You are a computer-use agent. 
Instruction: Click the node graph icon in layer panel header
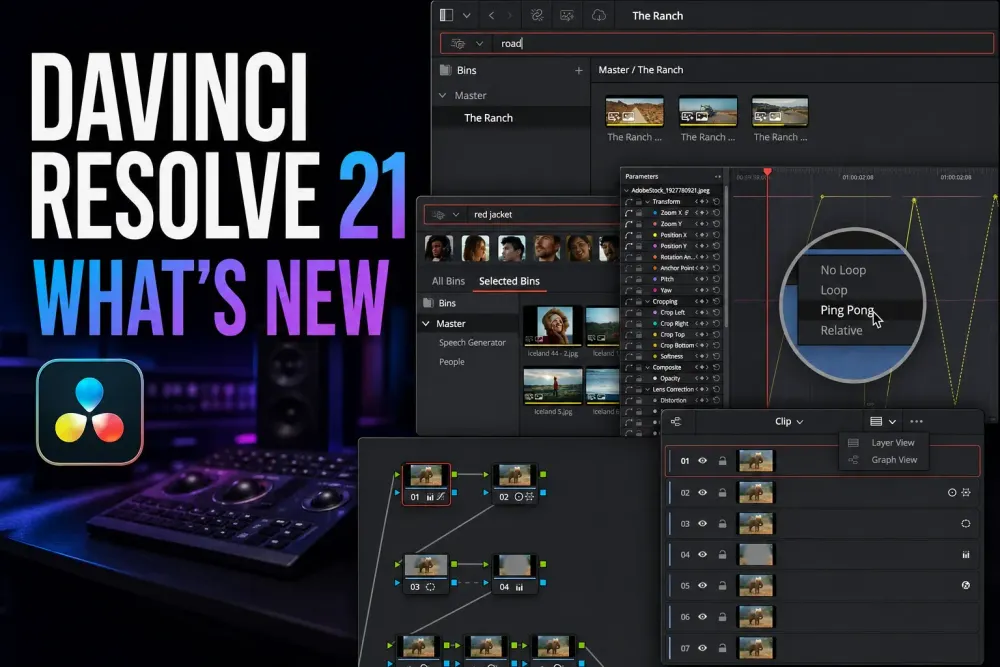click(676, 421)
